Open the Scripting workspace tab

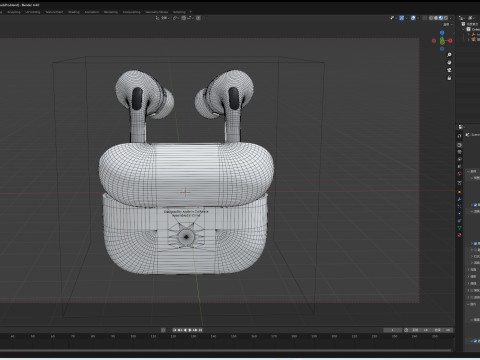pyautogui.click(x=179, y=12)
